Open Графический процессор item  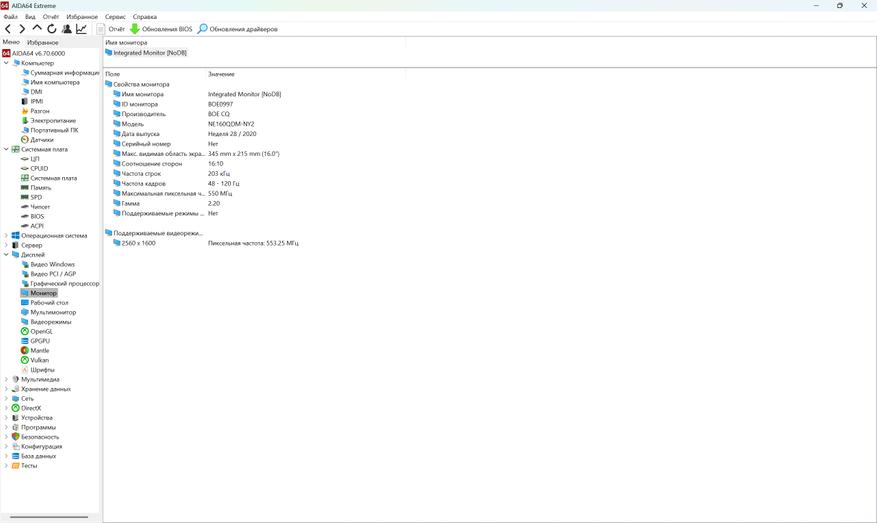(x=60, y=284)
